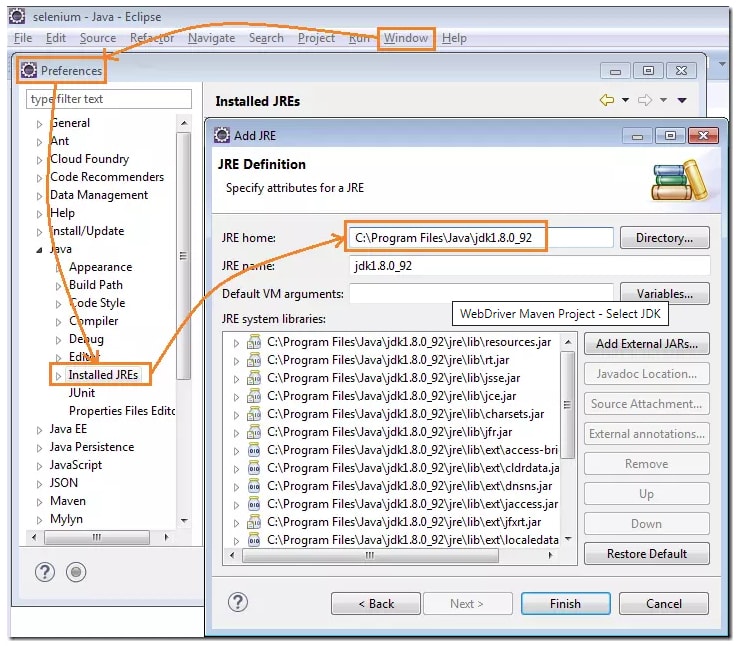Click the Directory... button
741x646 pixels.
point(664,238)
